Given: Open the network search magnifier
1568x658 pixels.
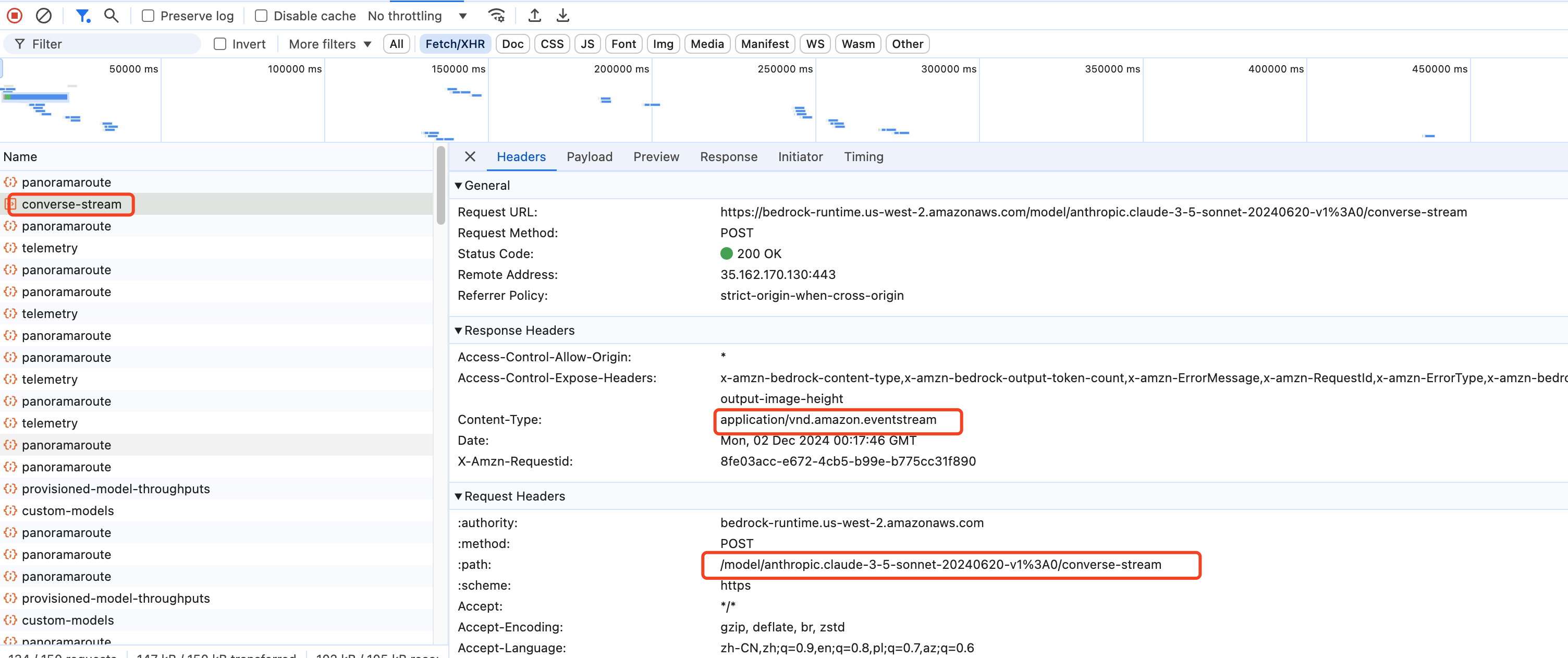Looking at the screenshot, I should click(111, 16).
